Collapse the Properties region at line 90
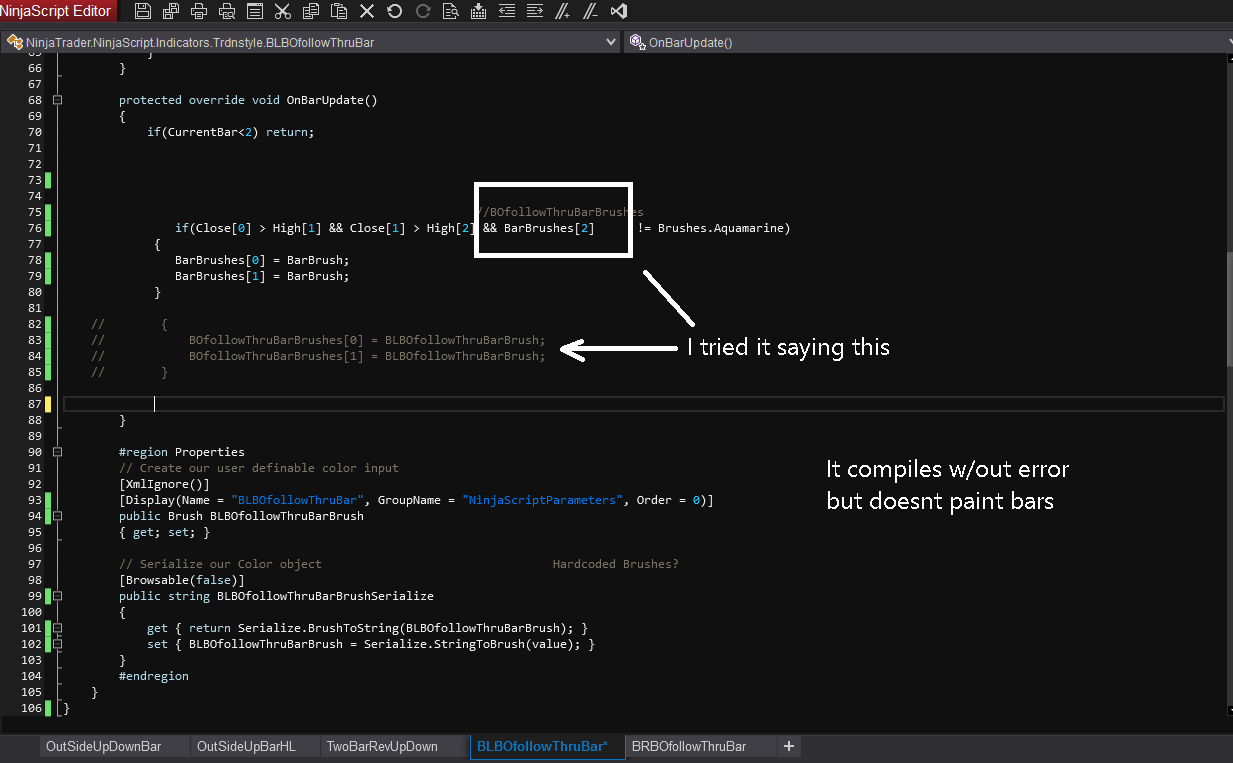 pyautogui.click(x=57, y=452)
